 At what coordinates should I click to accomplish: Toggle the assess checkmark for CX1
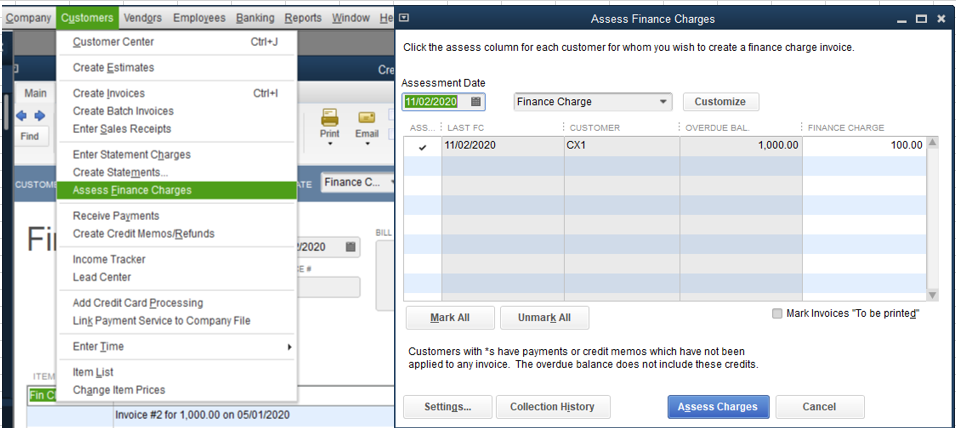pyautogui.click(x=422, y=146)
